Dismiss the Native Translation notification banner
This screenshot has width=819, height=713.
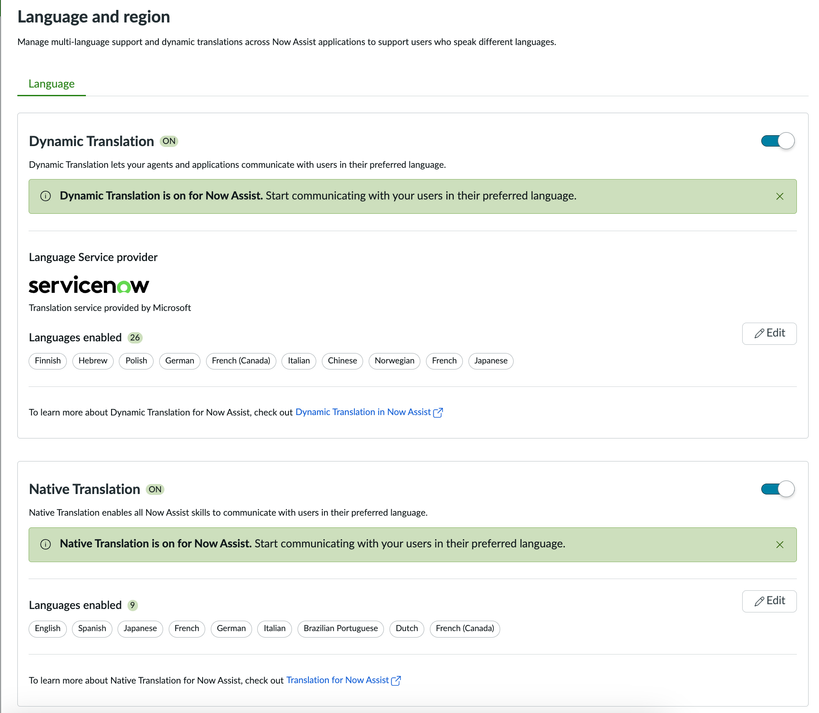pyautogui.click(x=780, y=545)
